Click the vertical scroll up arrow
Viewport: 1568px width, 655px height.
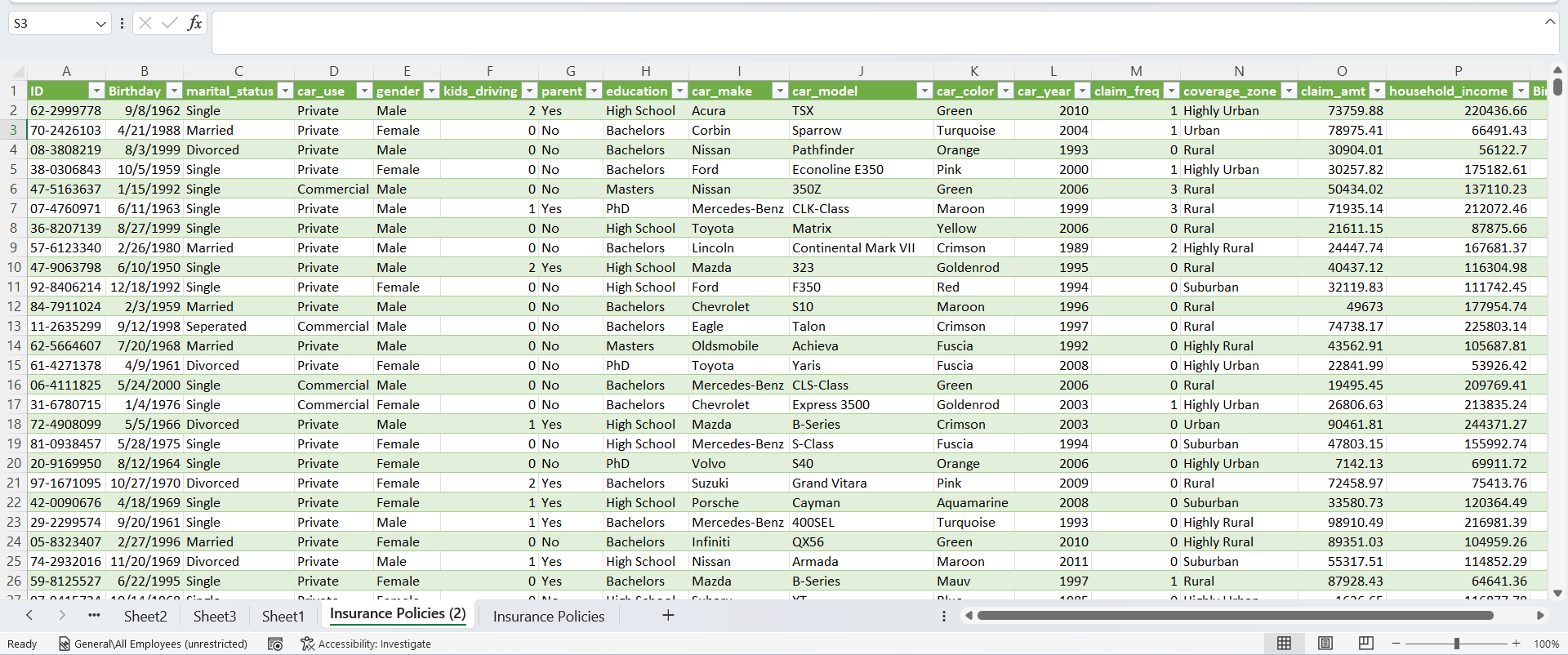pos(1557,70)
